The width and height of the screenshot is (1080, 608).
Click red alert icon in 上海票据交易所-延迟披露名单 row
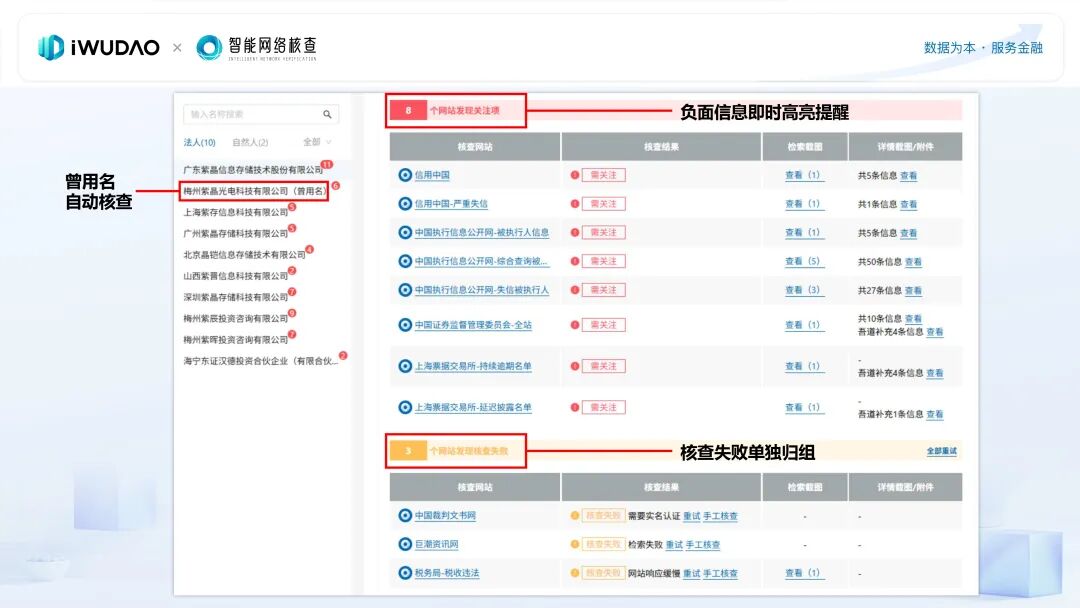[574, 407]
